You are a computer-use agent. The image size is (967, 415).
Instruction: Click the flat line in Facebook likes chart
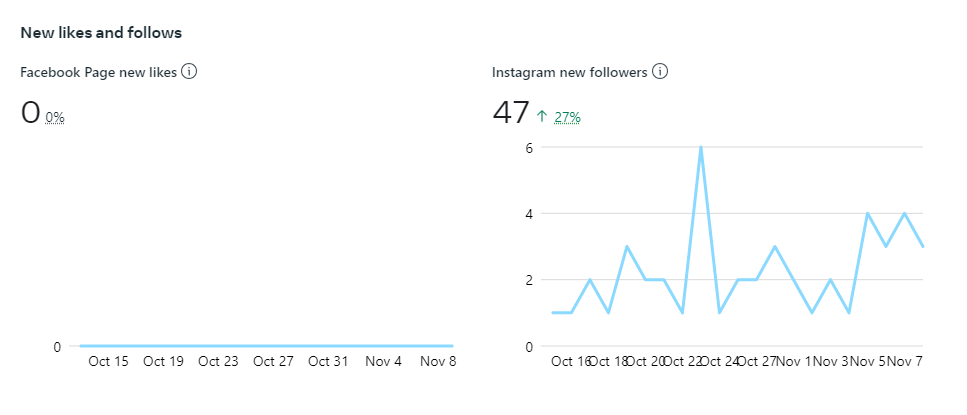(x=266, y=346)
